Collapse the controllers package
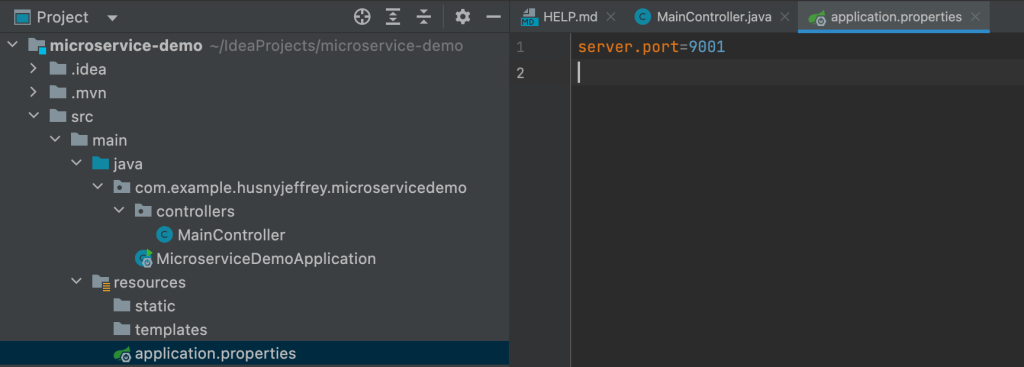Viewport: 1024px width, 367px height. point(119,211)
